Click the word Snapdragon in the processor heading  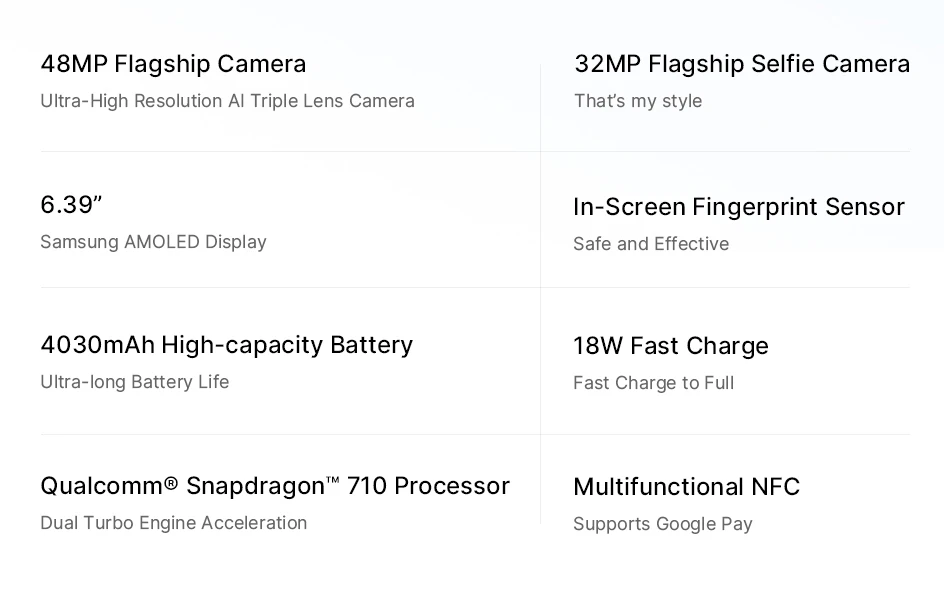click(x=255, y=486)
